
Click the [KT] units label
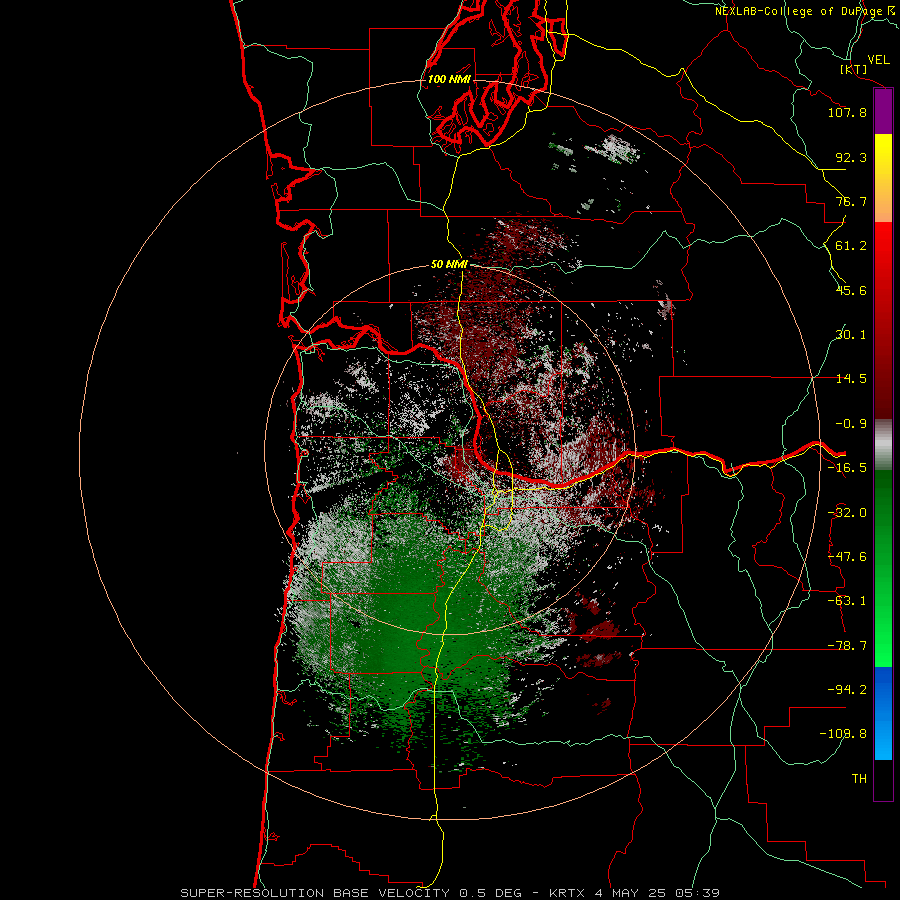point(854,70)
